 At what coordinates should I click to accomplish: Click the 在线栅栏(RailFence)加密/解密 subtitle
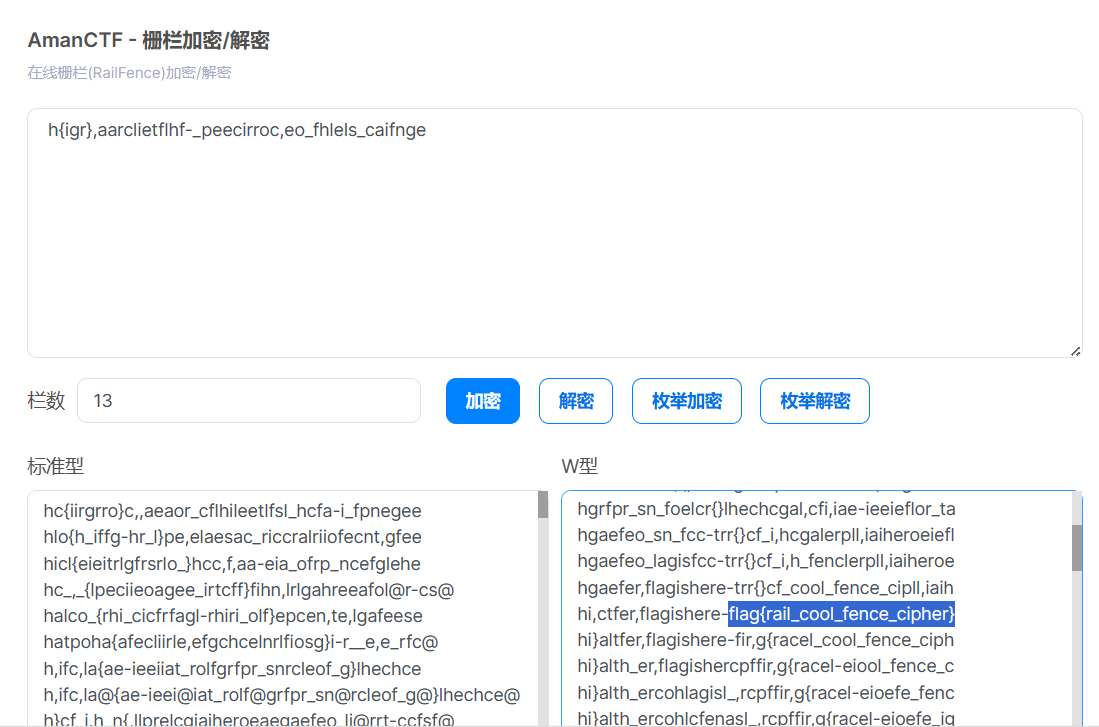(130, 73)
